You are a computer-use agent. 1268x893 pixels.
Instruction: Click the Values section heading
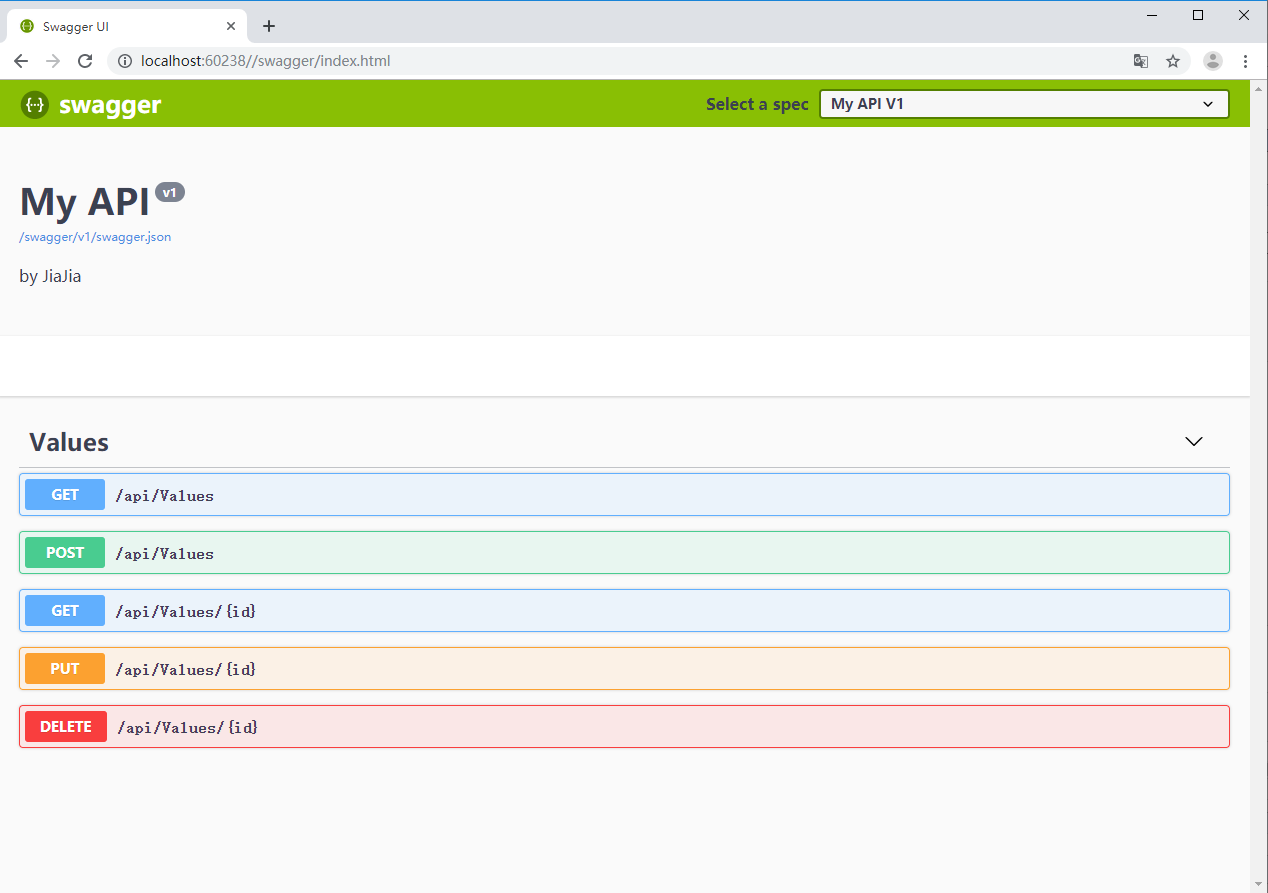pyautogui.click(x=69, y=442)
